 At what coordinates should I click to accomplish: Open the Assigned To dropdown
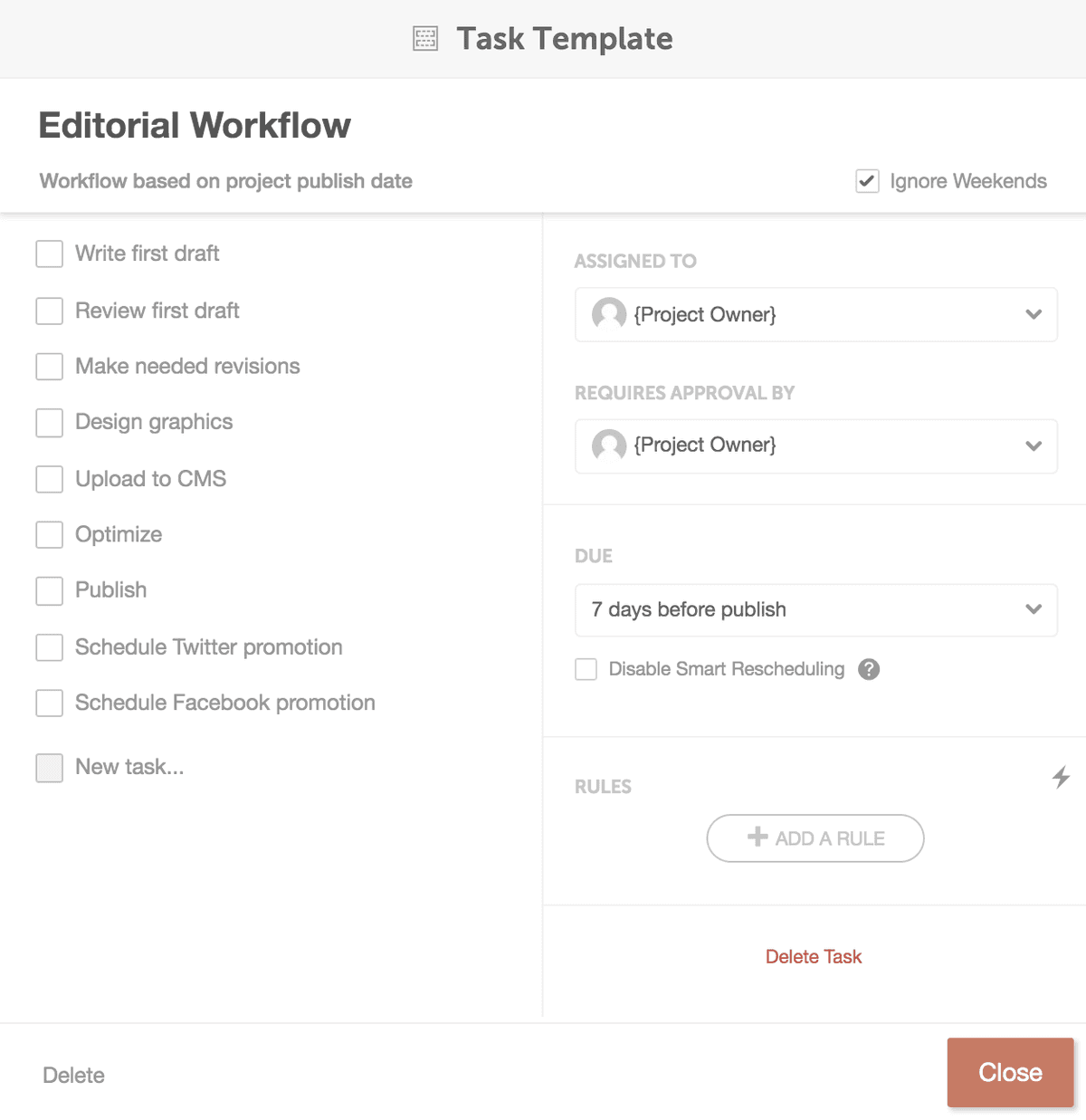point(815,314)
